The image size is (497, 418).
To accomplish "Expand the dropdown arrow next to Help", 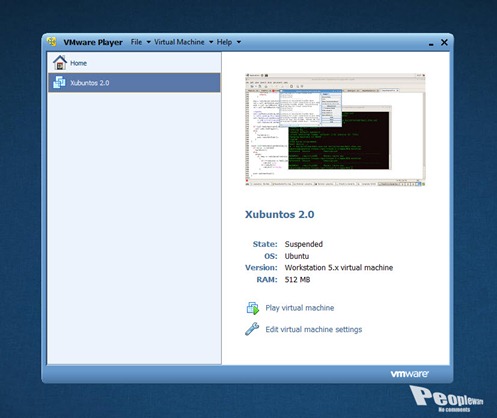I will (x=239, y=42).
